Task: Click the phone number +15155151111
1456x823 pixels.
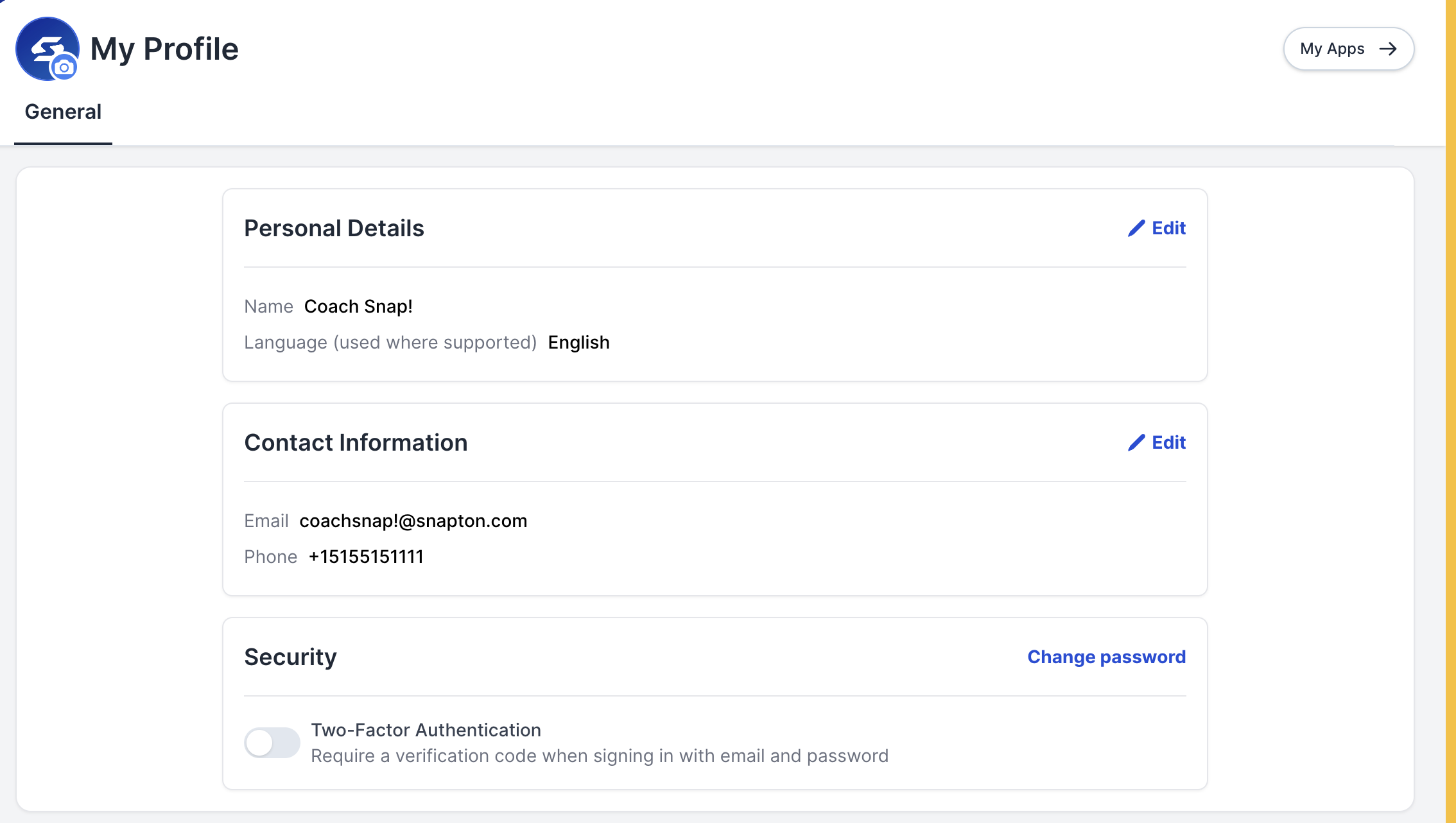Action: [x=366, y=557]
